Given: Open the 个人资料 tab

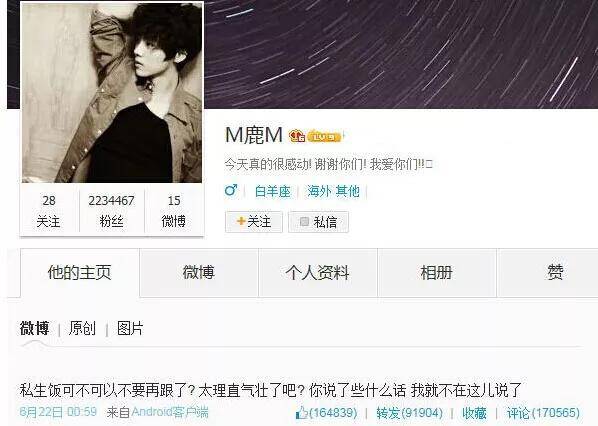Looking at the screenshot, I should point(318,272).
